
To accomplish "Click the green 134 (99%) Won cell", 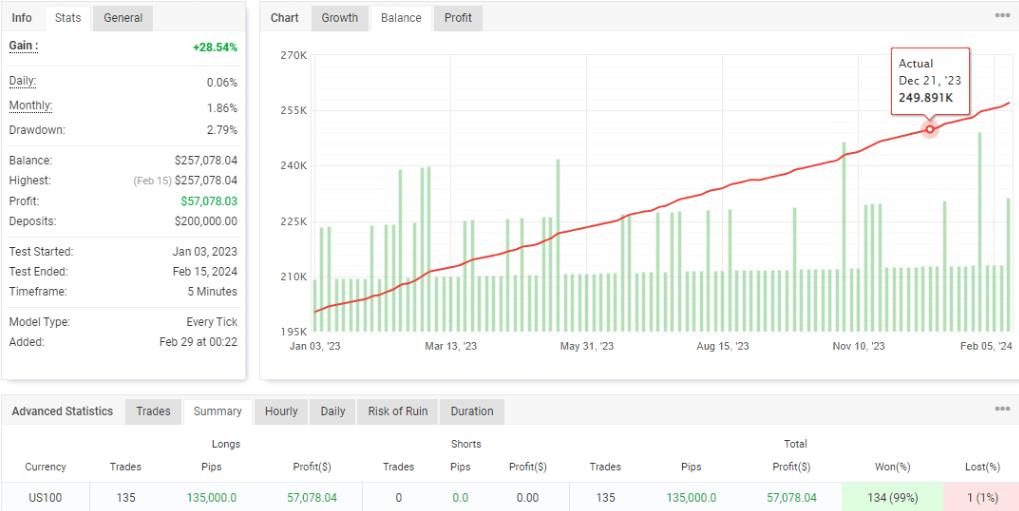I will click(x=893, y=497).
